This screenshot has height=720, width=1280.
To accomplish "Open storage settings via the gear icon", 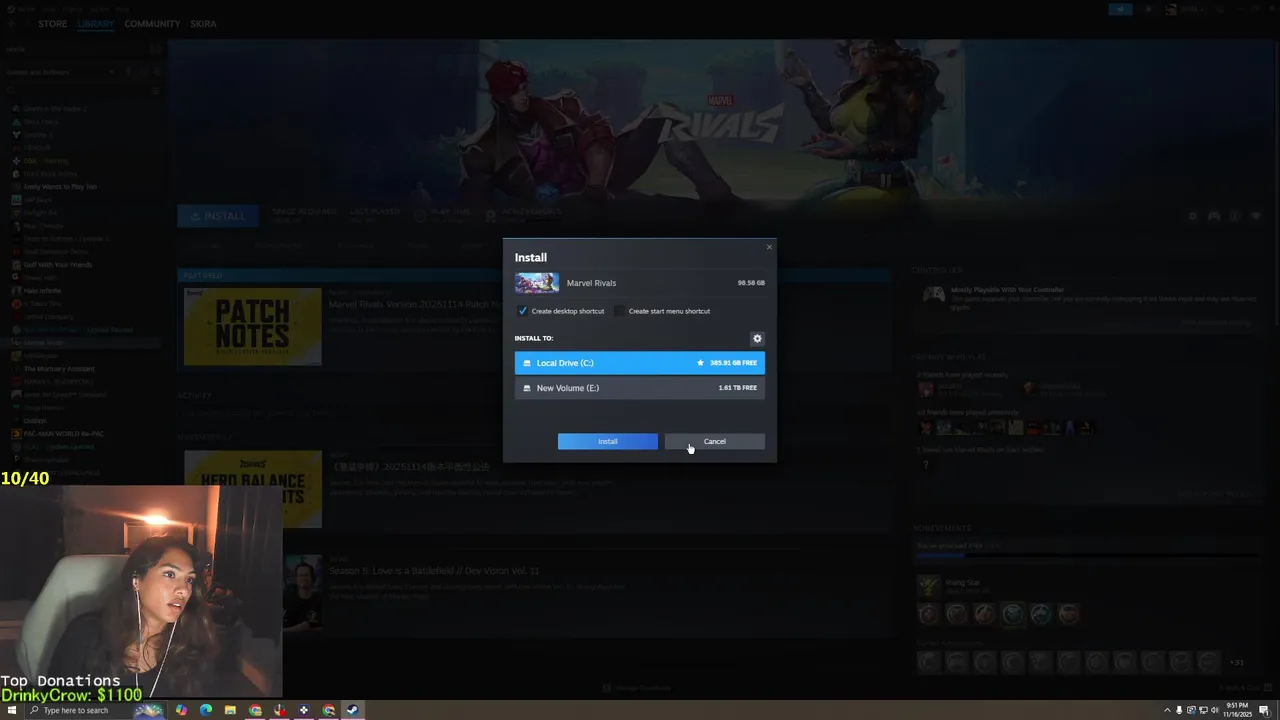I will click(757, 339).
